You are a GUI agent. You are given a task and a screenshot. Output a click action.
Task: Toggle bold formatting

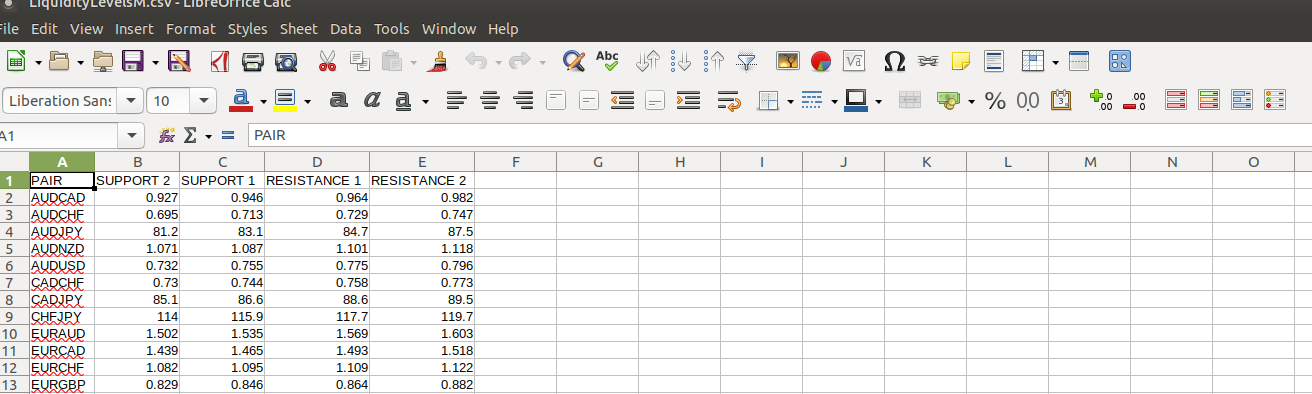click(x=338, y=100)
